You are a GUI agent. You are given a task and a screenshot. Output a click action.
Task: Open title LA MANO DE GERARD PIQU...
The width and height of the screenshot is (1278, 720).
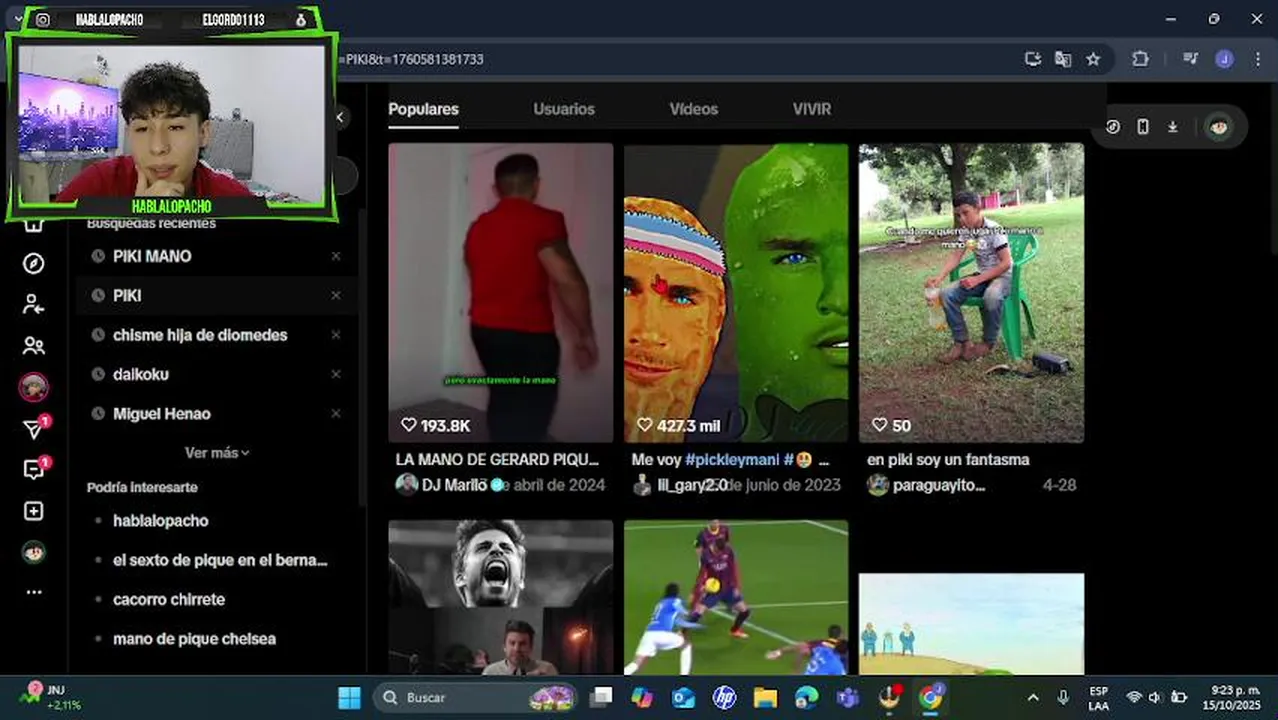point(497,460)
